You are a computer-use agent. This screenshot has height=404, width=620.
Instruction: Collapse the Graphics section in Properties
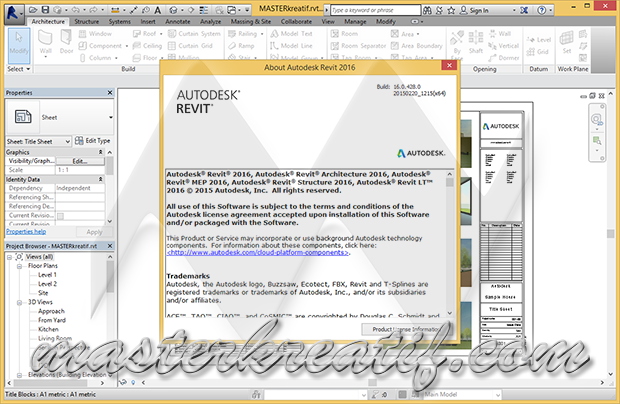(x=100, y=152)
